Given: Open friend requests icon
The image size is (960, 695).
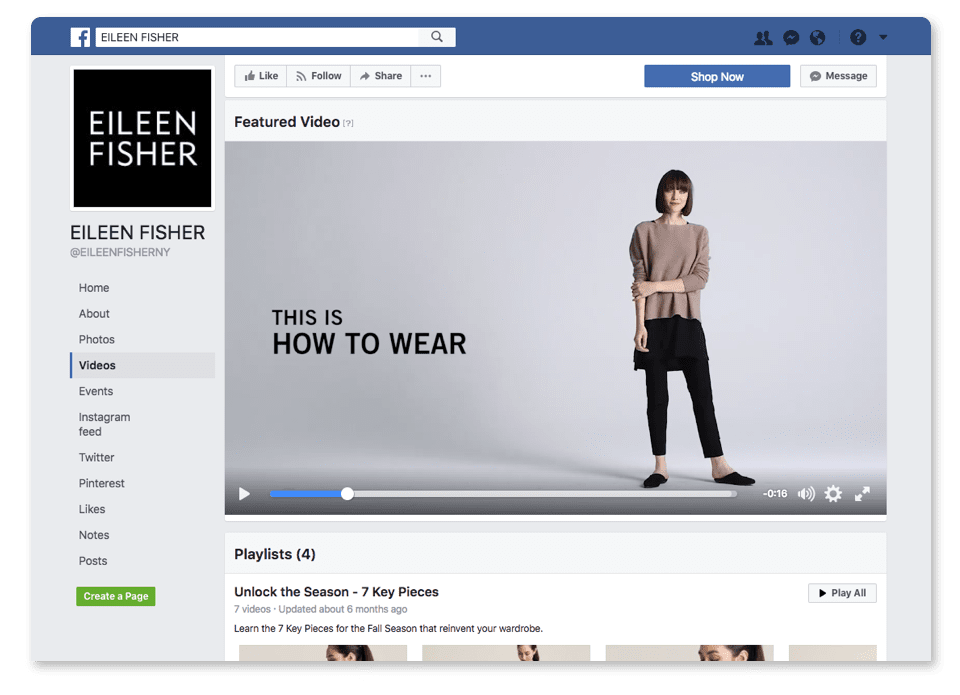Looking at the screenshot, I should coord(763,38).
